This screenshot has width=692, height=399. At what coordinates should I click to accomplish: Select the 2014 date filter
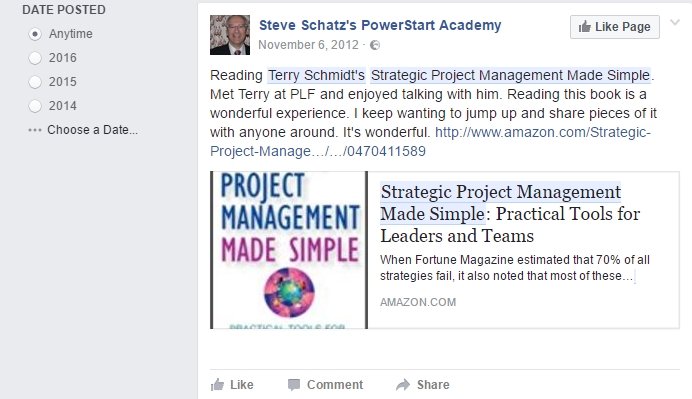tap(35, 106)
